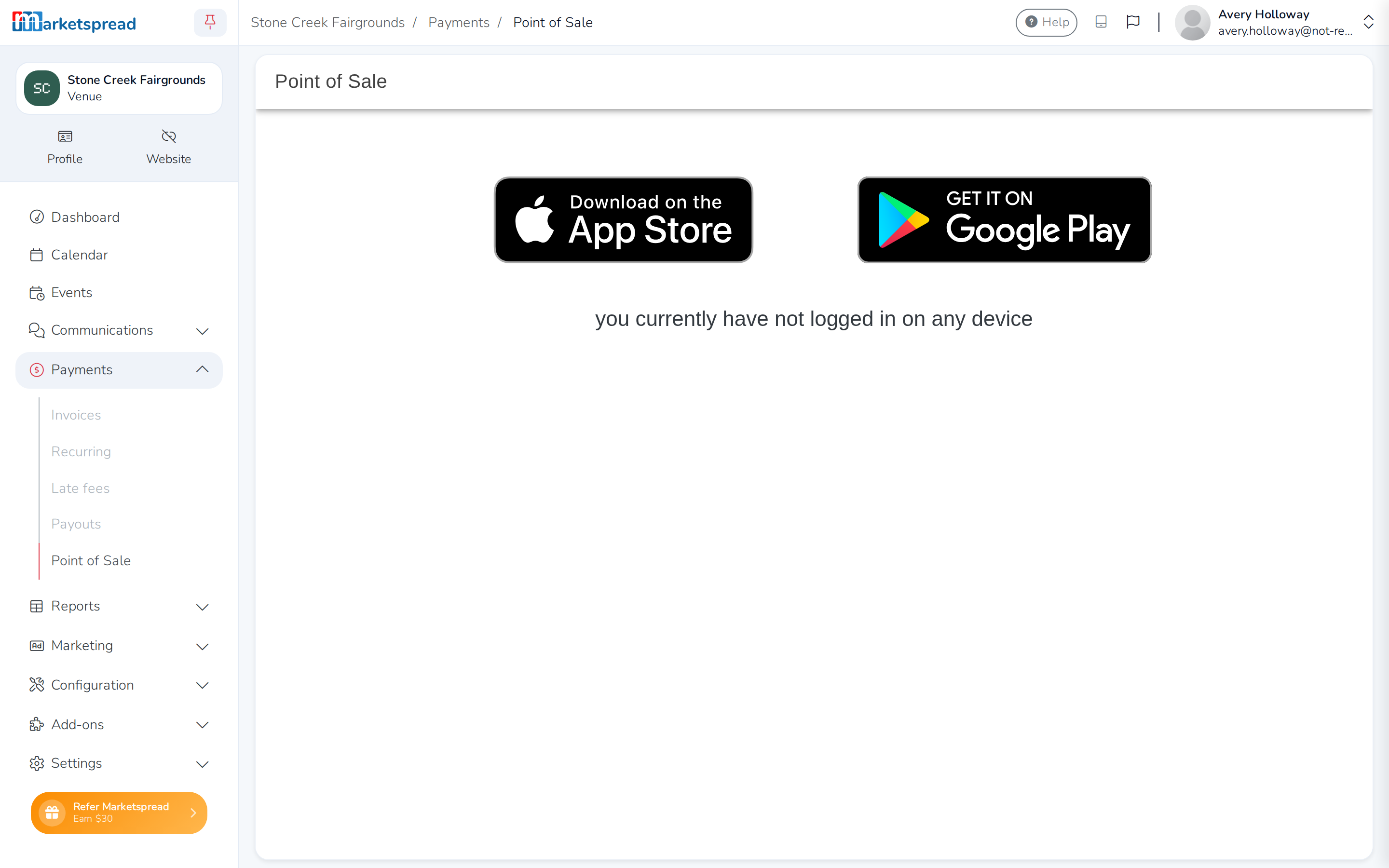
Task: Click the Help button
Action: click(x=1046, y=22)
